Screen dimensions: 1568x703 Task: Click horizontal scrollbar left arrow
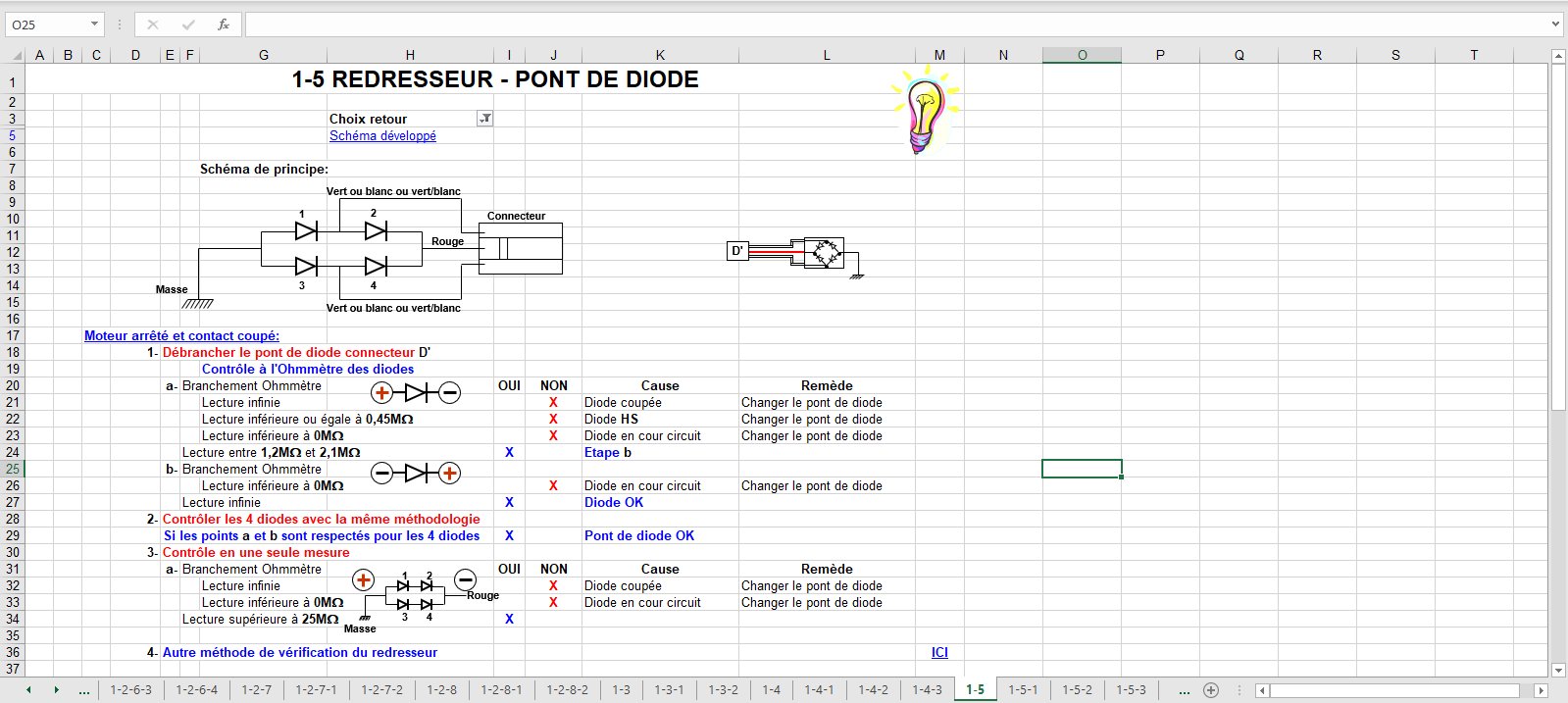click(1262, 690)
